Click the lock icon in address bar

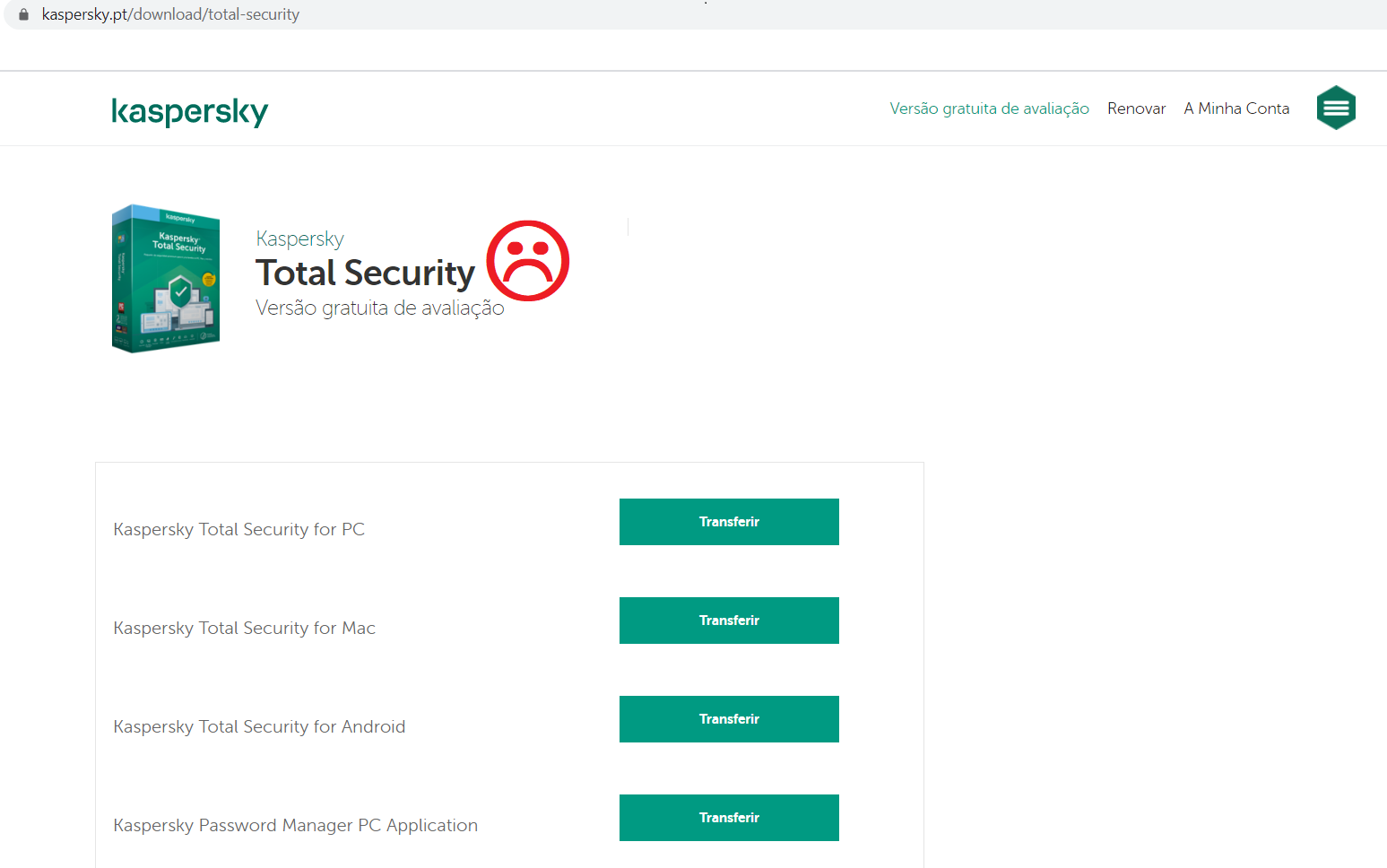24,14
